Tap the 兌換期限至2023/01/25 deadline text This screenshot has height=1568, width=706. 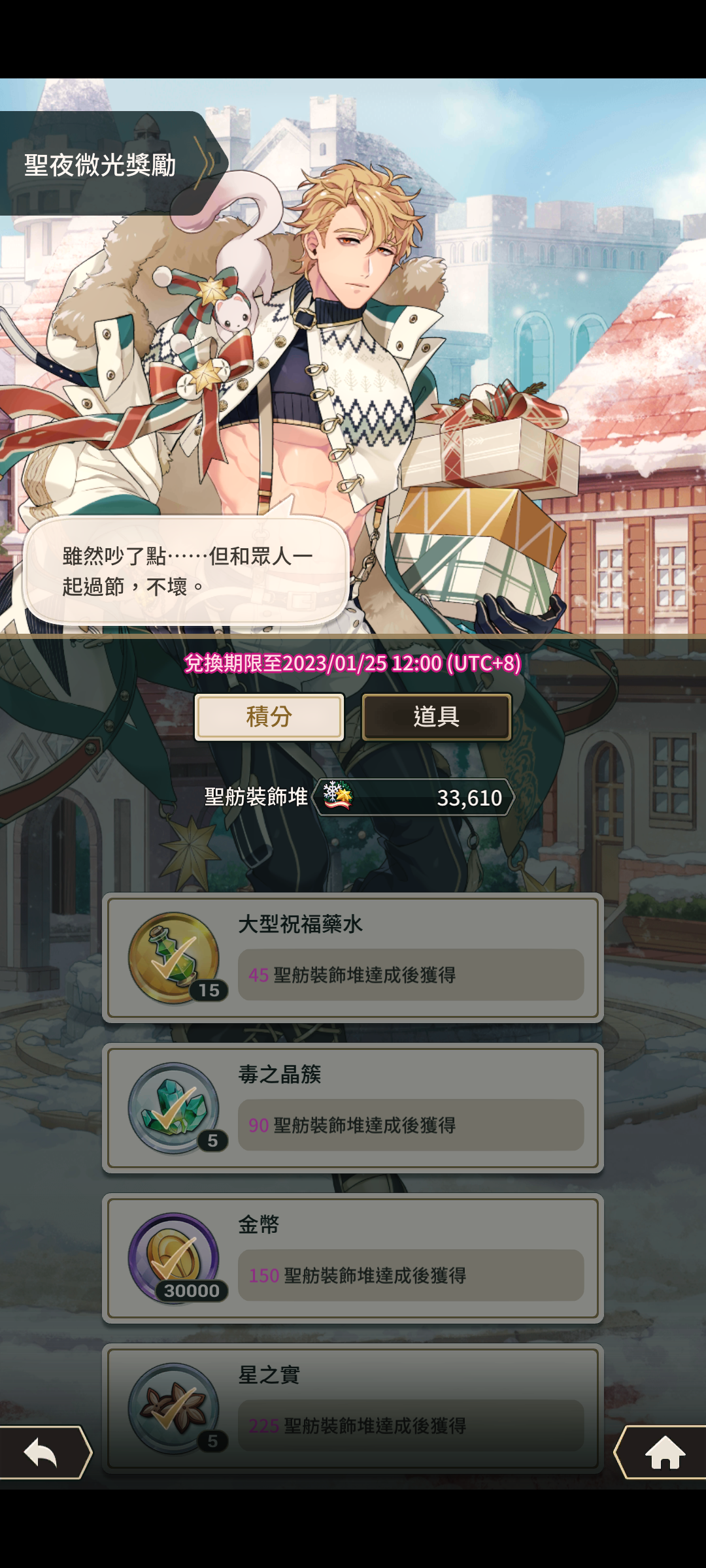point(353,663)
